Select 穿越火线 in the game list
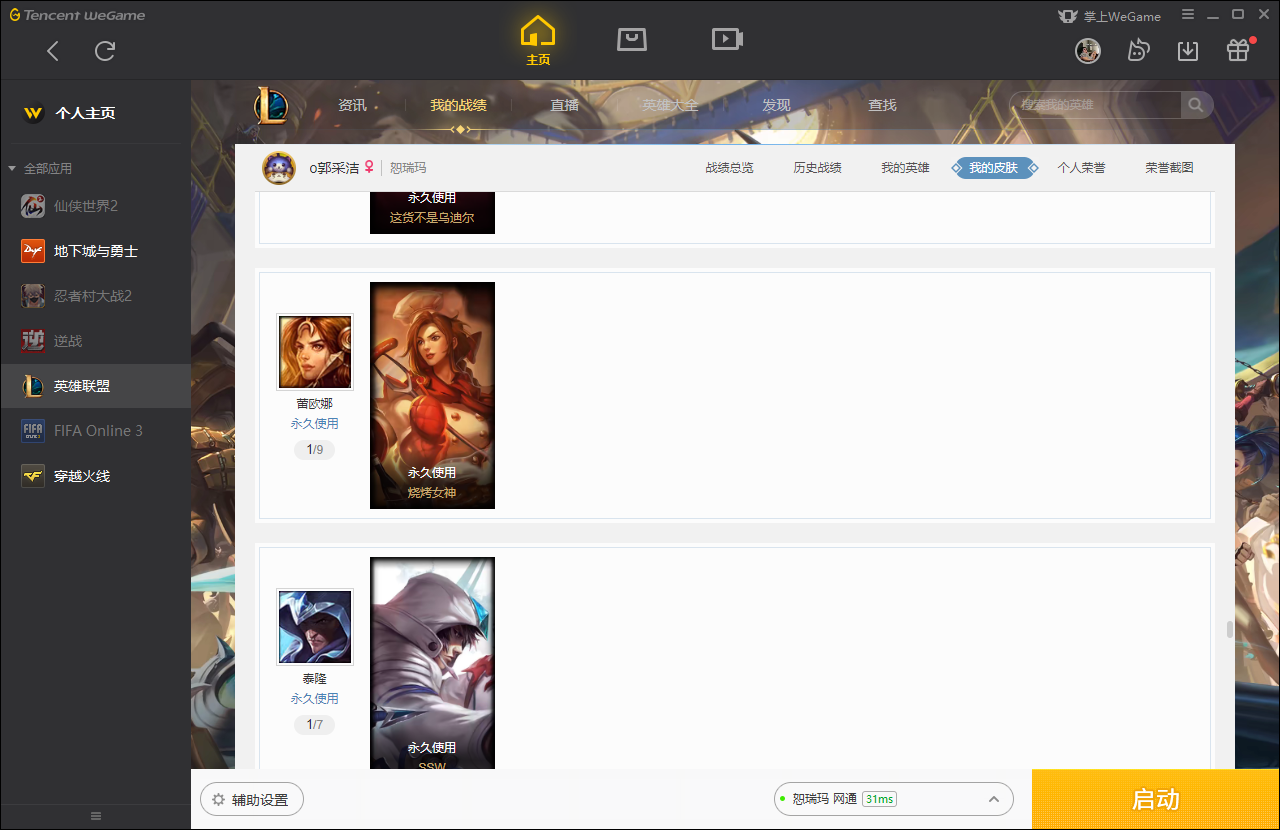 click(x=95, y=476)
